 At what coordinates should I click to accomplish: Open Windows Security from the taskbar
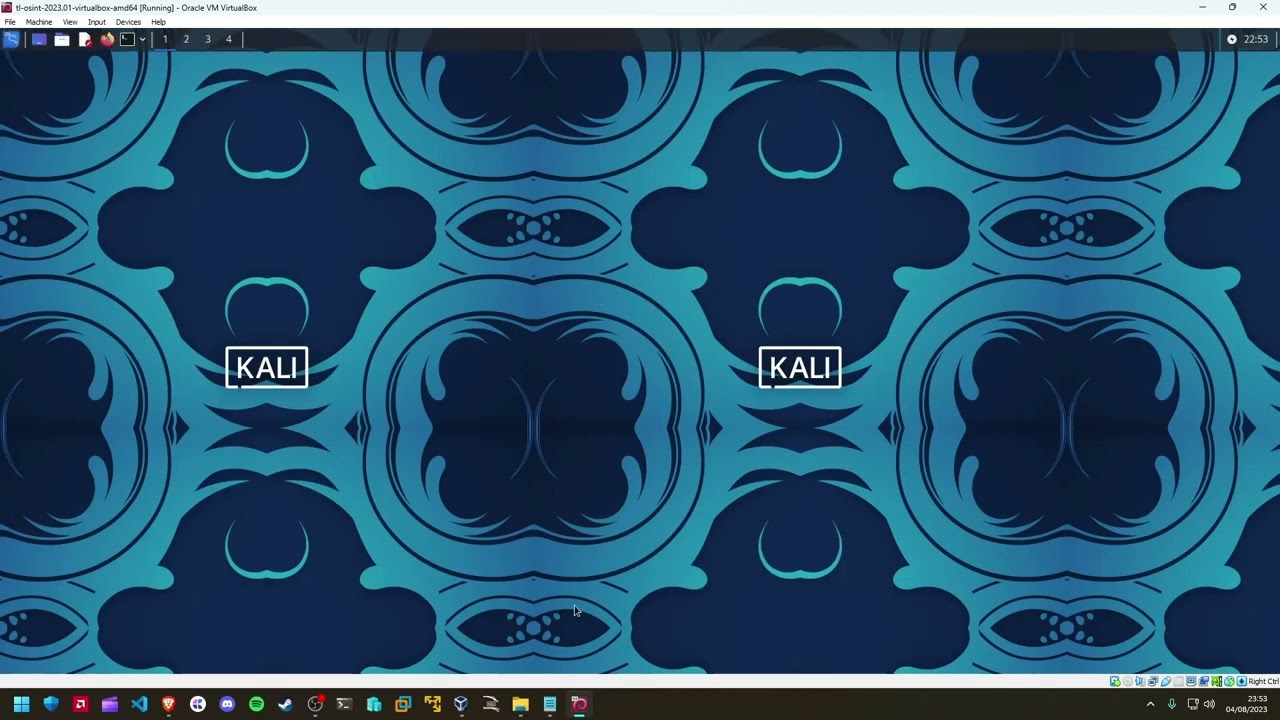pyautogui.click(x=51, y=704)
